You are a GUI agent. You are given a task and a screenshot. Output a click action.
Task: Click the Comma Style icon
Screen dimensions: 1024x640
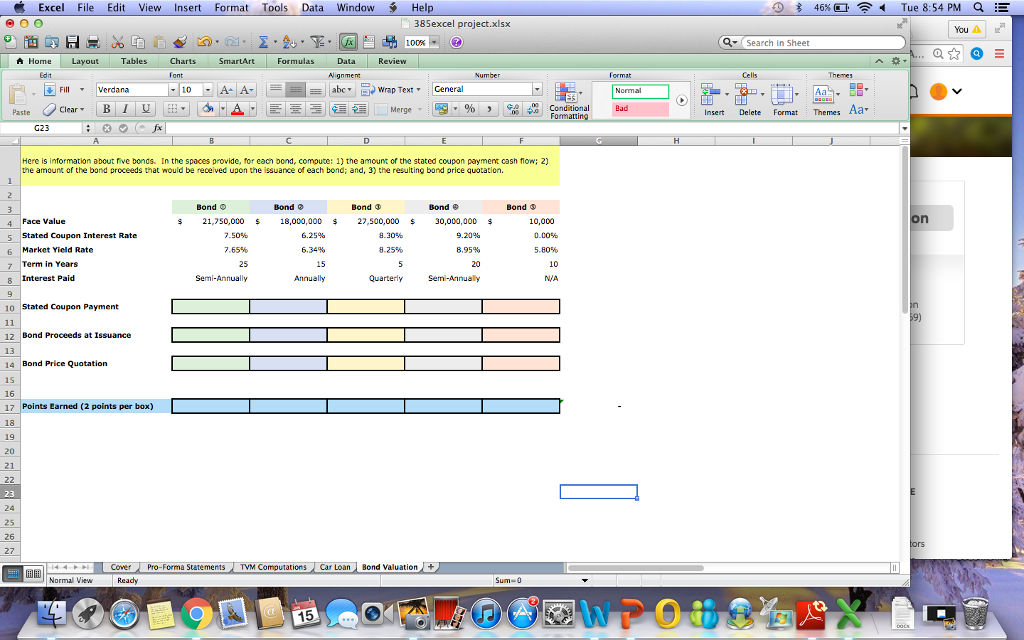pos(488,108)
